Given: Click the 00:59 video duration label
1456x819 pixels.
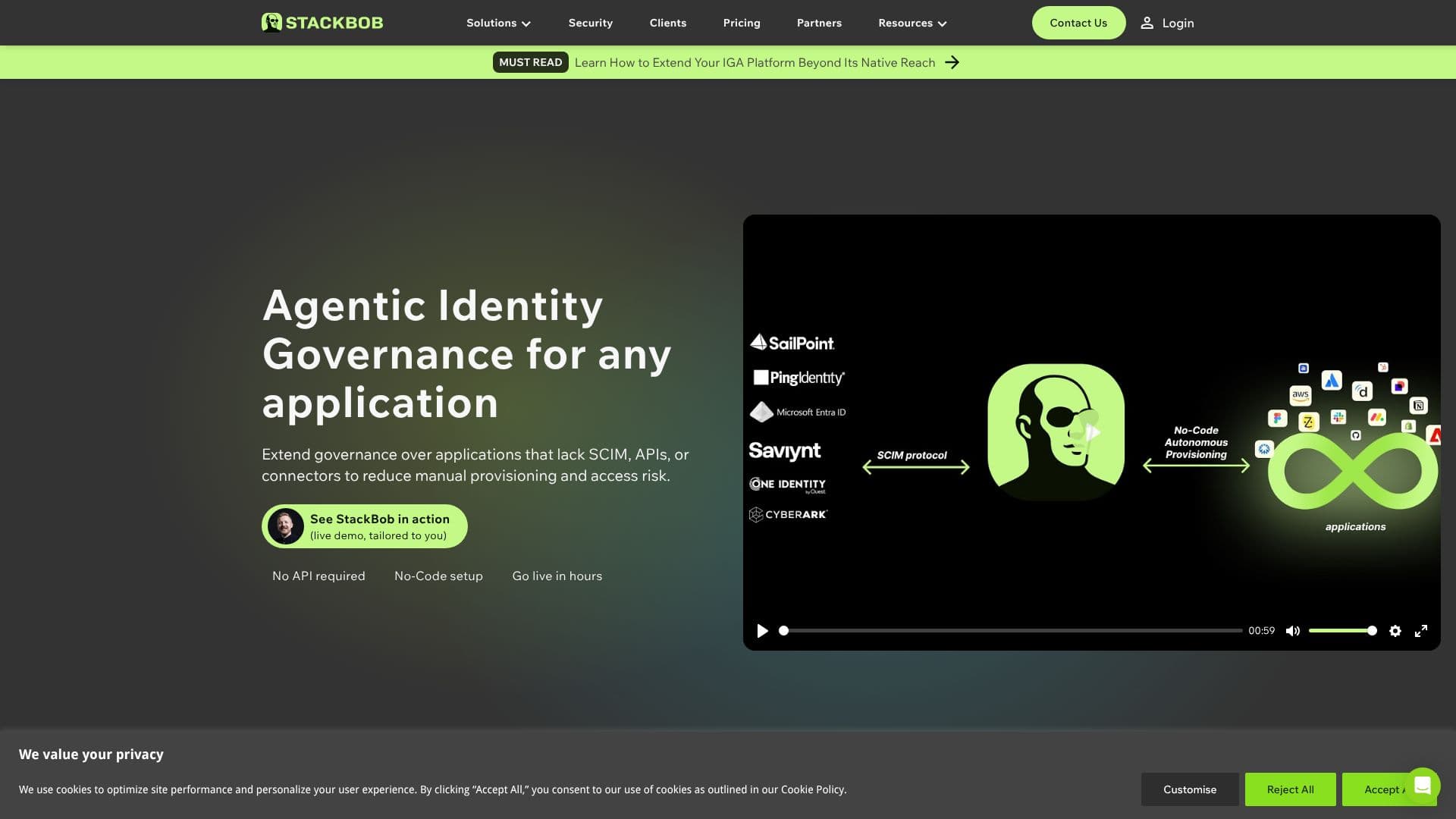Looking at the screenshot, I should (x=1261, y=631).
